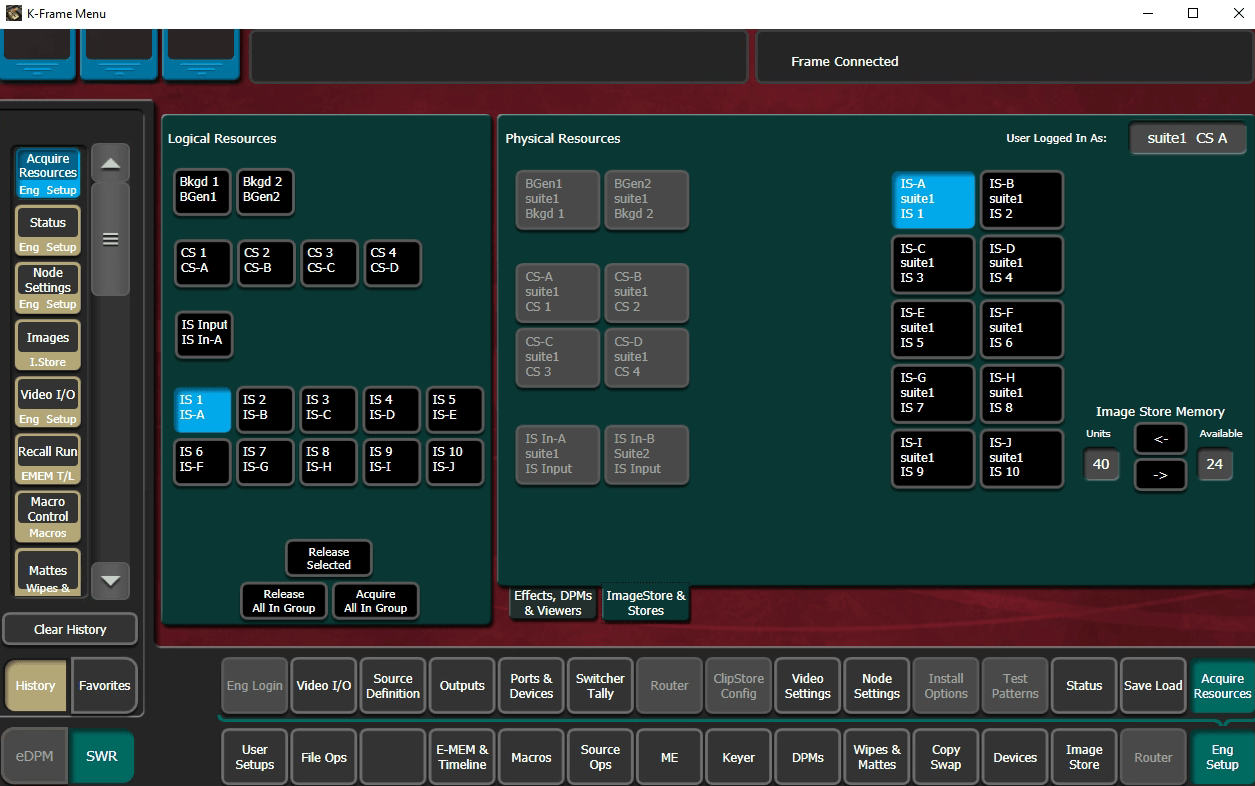Select logical resource IS 7 IS-G

pyautogui.click(x=266, y=462)
